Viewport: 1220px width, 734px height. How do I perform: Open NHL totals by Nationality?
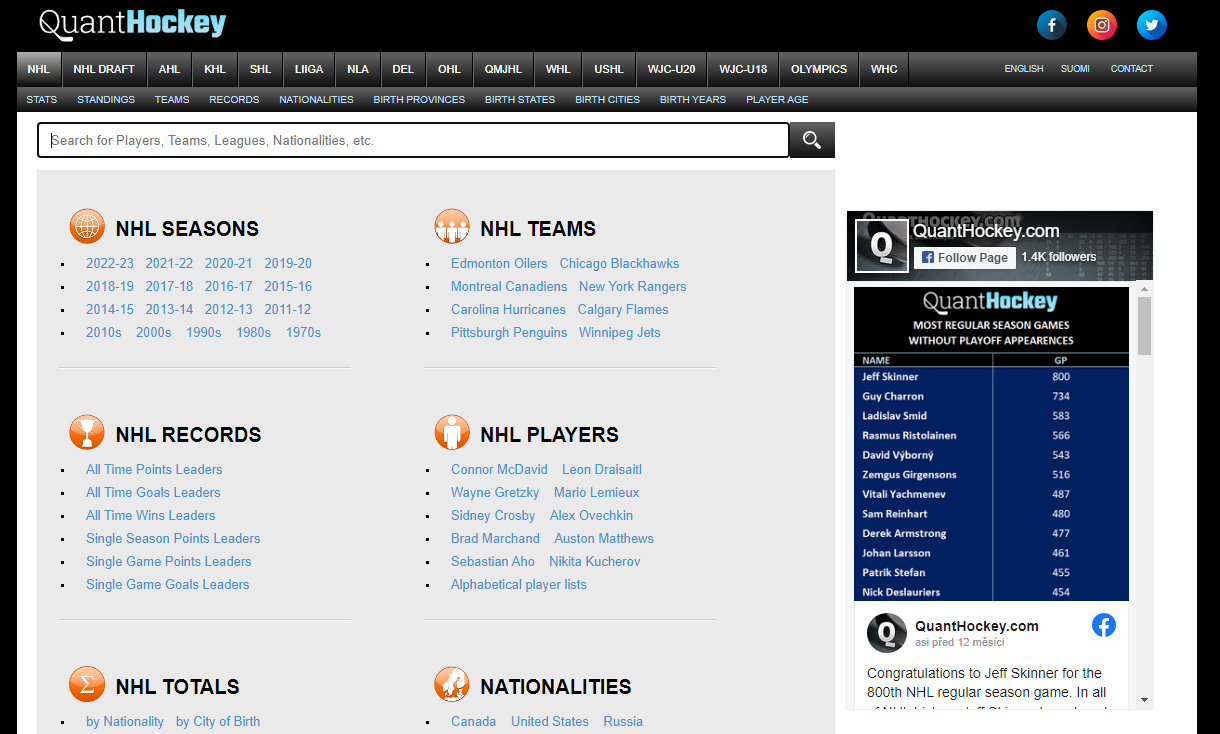tap(125, 722)
